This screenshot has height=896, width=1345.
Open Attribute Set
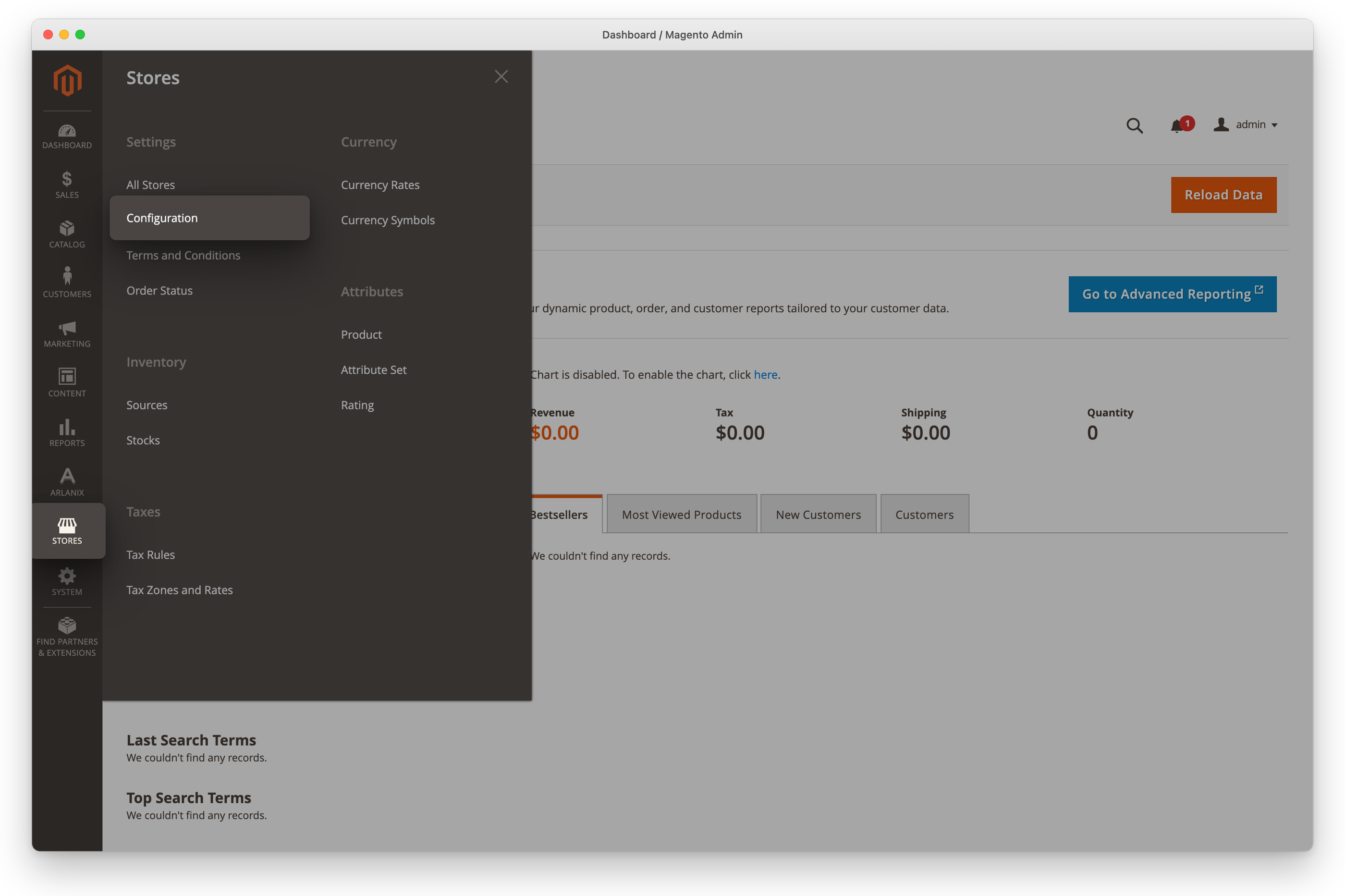click(374, 370)
